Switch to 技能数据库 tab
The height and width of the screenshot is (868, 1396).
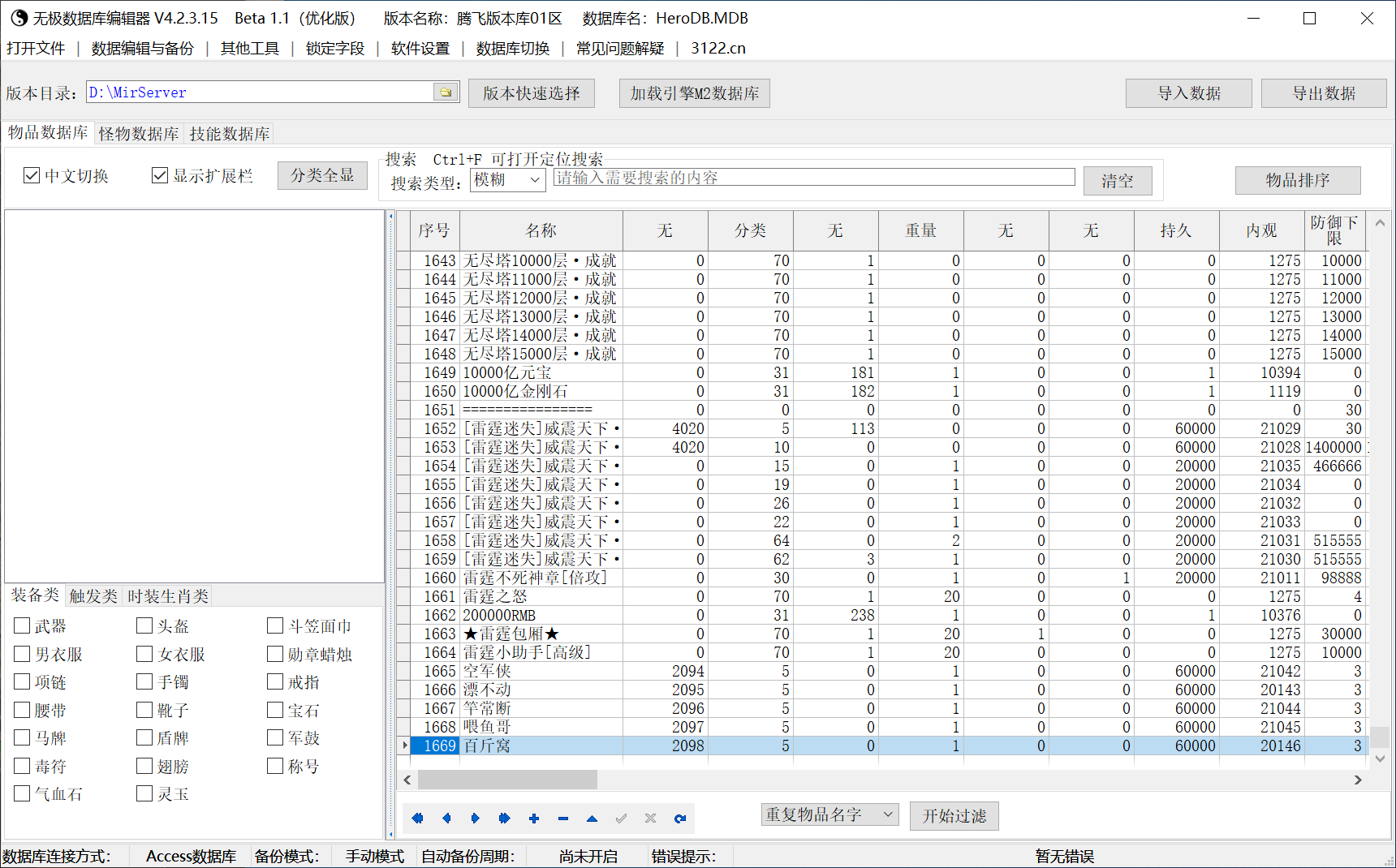coord(230,134)
